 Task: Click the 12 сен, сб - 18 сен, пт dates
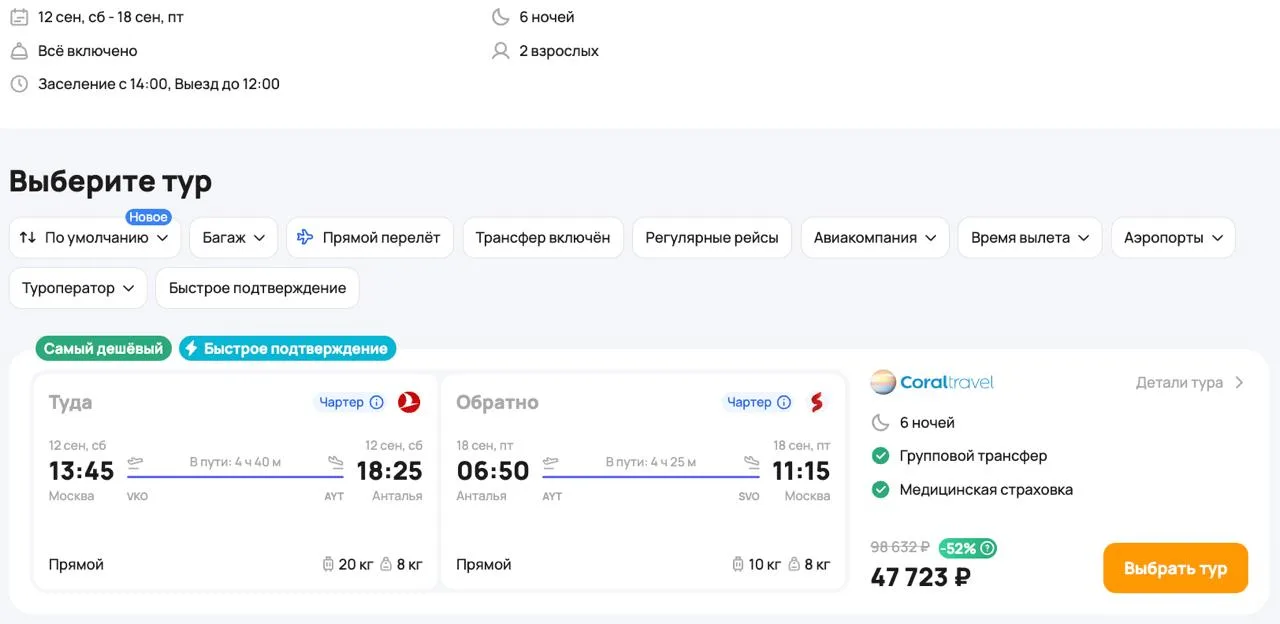tap(111, 17)
